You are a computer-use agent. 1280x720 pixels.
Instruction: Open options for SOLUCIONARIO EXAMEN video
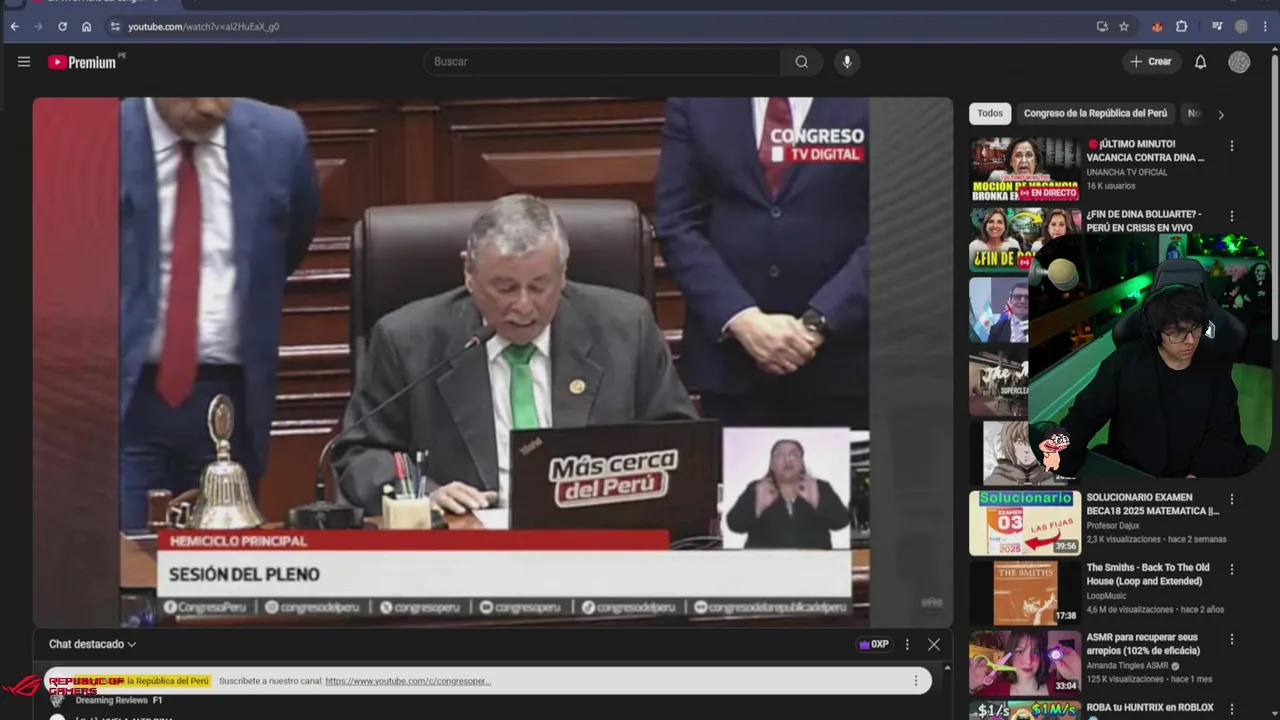[1231, 499]
